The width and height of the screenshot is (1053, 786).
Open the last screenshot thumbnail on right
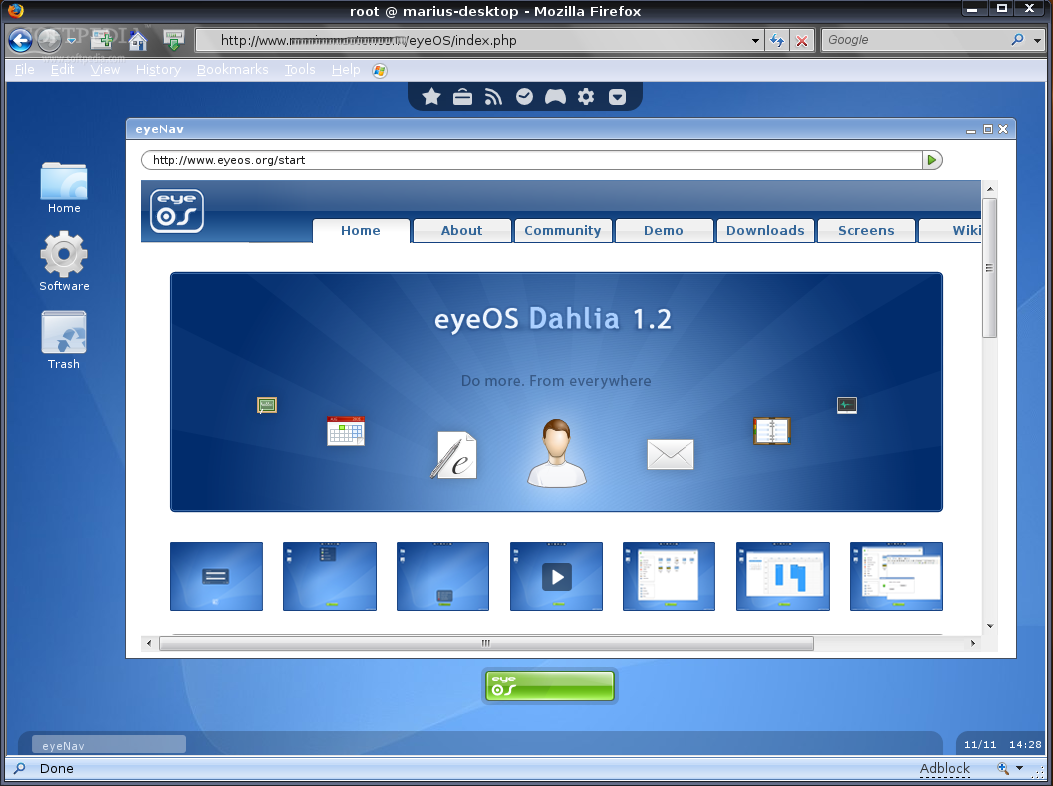point(897,576)
